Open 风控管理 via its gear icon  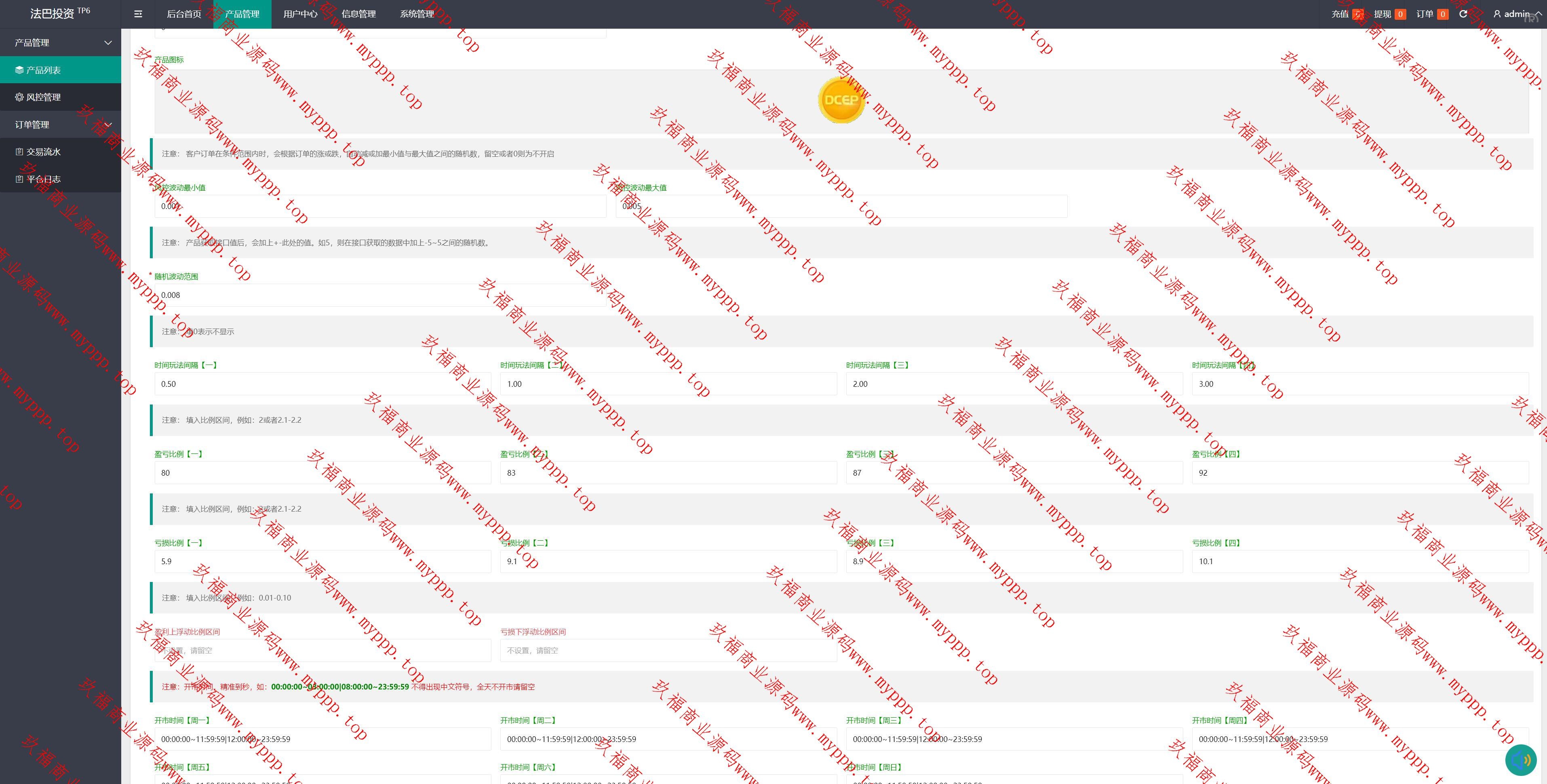pos(19,97)
